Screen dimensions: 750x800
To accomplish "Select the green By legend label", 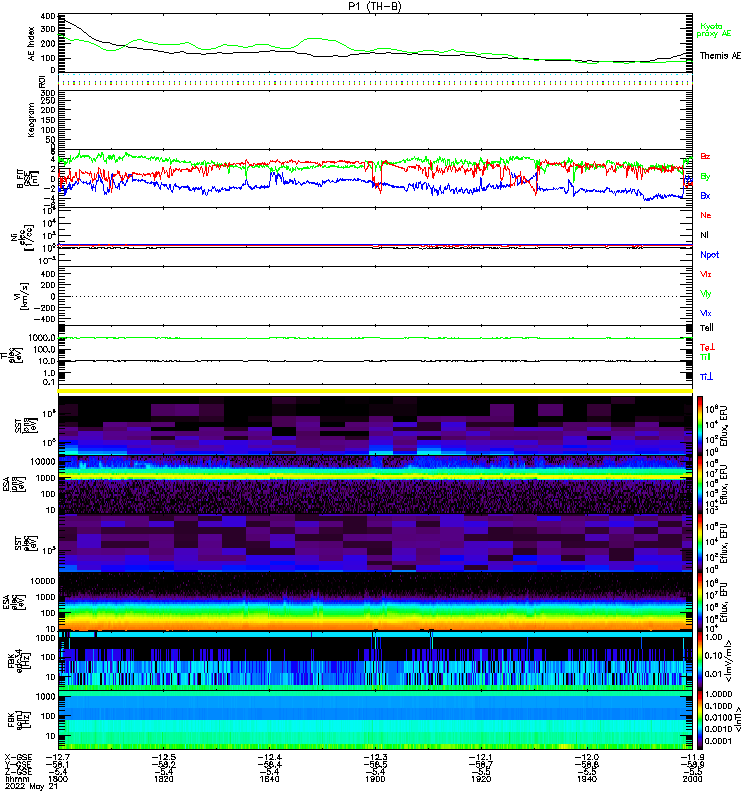I will click(705, 177).
